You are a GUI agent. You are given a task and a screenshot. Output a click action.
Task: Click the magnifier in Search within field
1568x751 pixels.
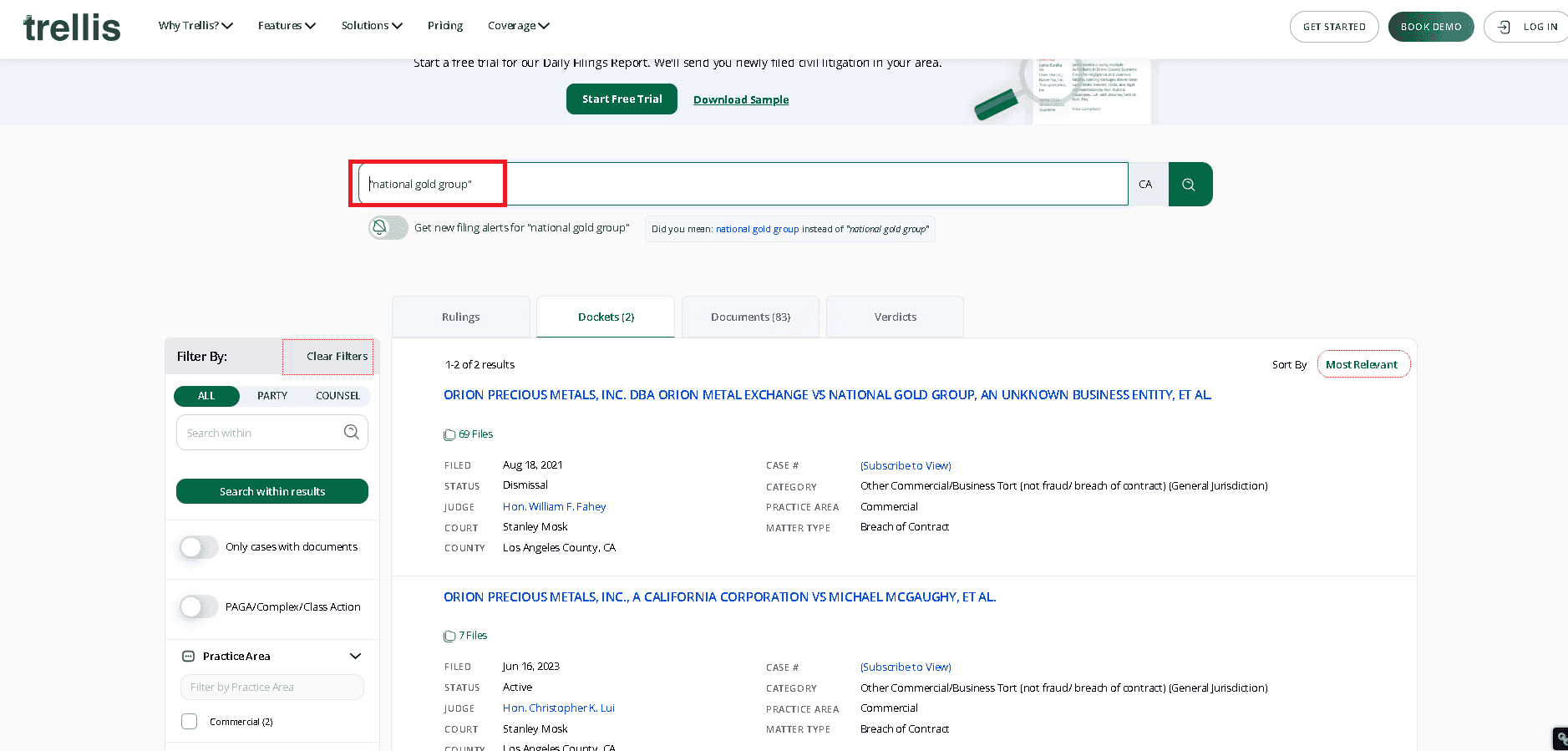[x=352, y=432]
